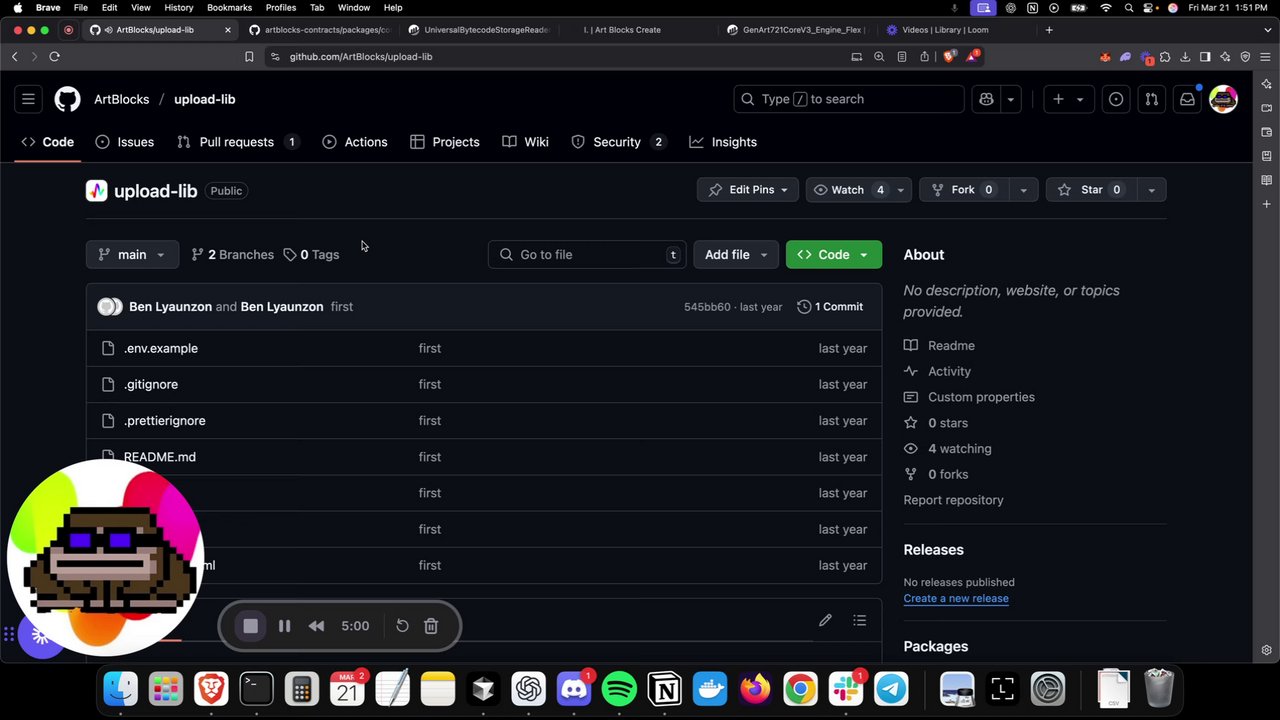Expand the Watch options dropdown arrow
Viewport: 1280px width, 720px height.
(x=900, y=190)
